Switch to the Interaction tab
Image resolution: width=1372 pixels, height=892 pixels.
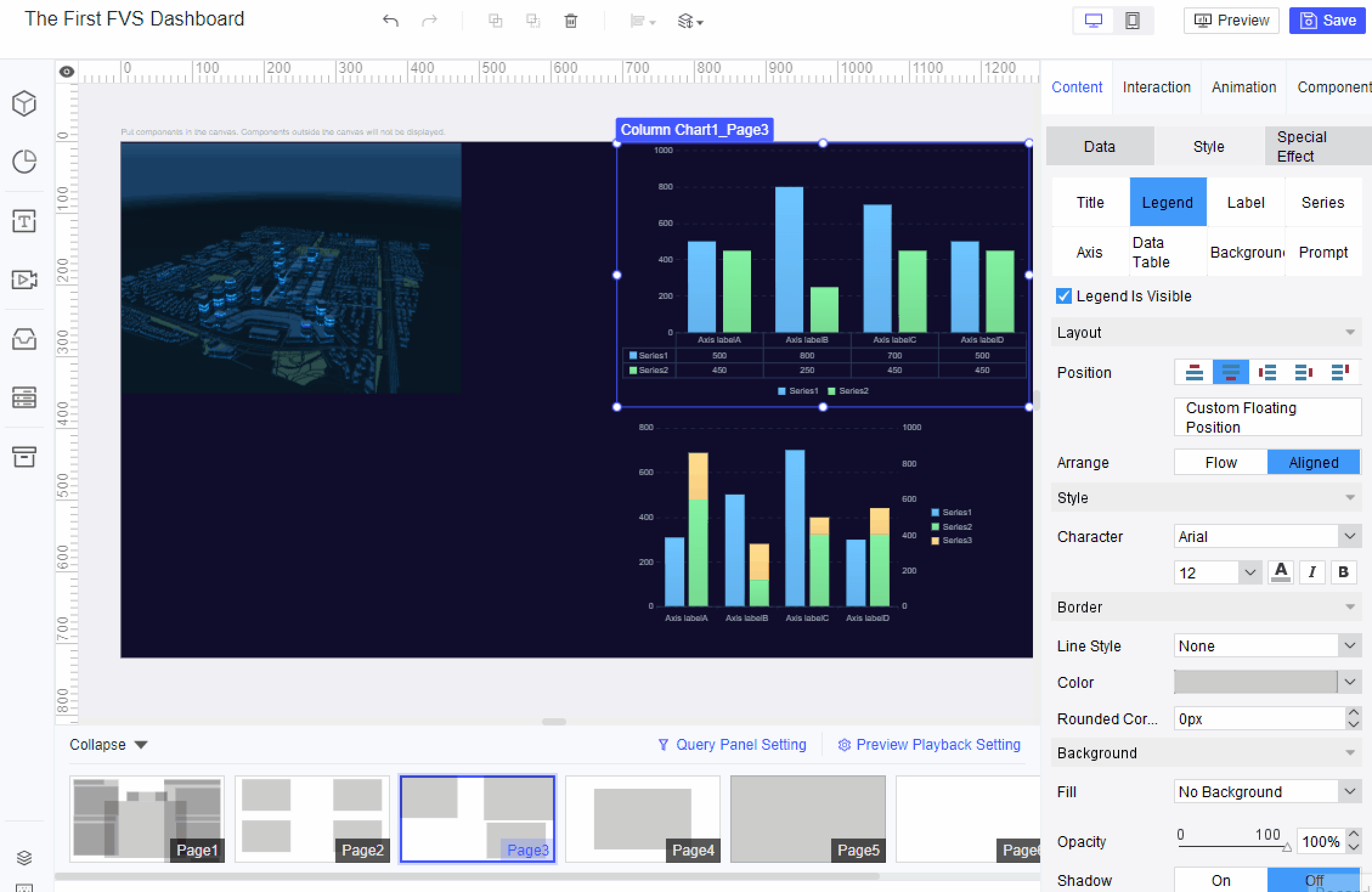click(1156, 87)
